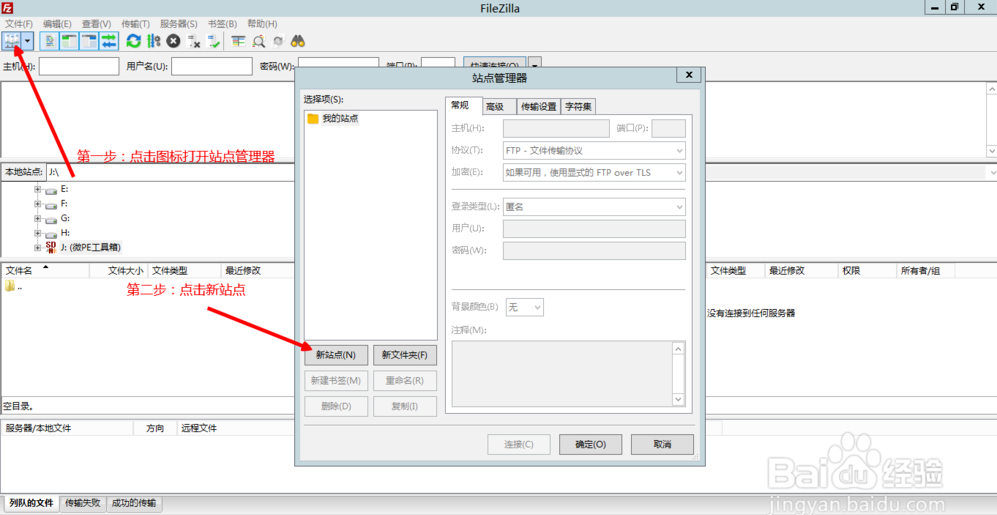The width and height of the screenshot is (997, 515).
Task: Click the comments box scroll-up arrow
Action: (x=678, y=348)
